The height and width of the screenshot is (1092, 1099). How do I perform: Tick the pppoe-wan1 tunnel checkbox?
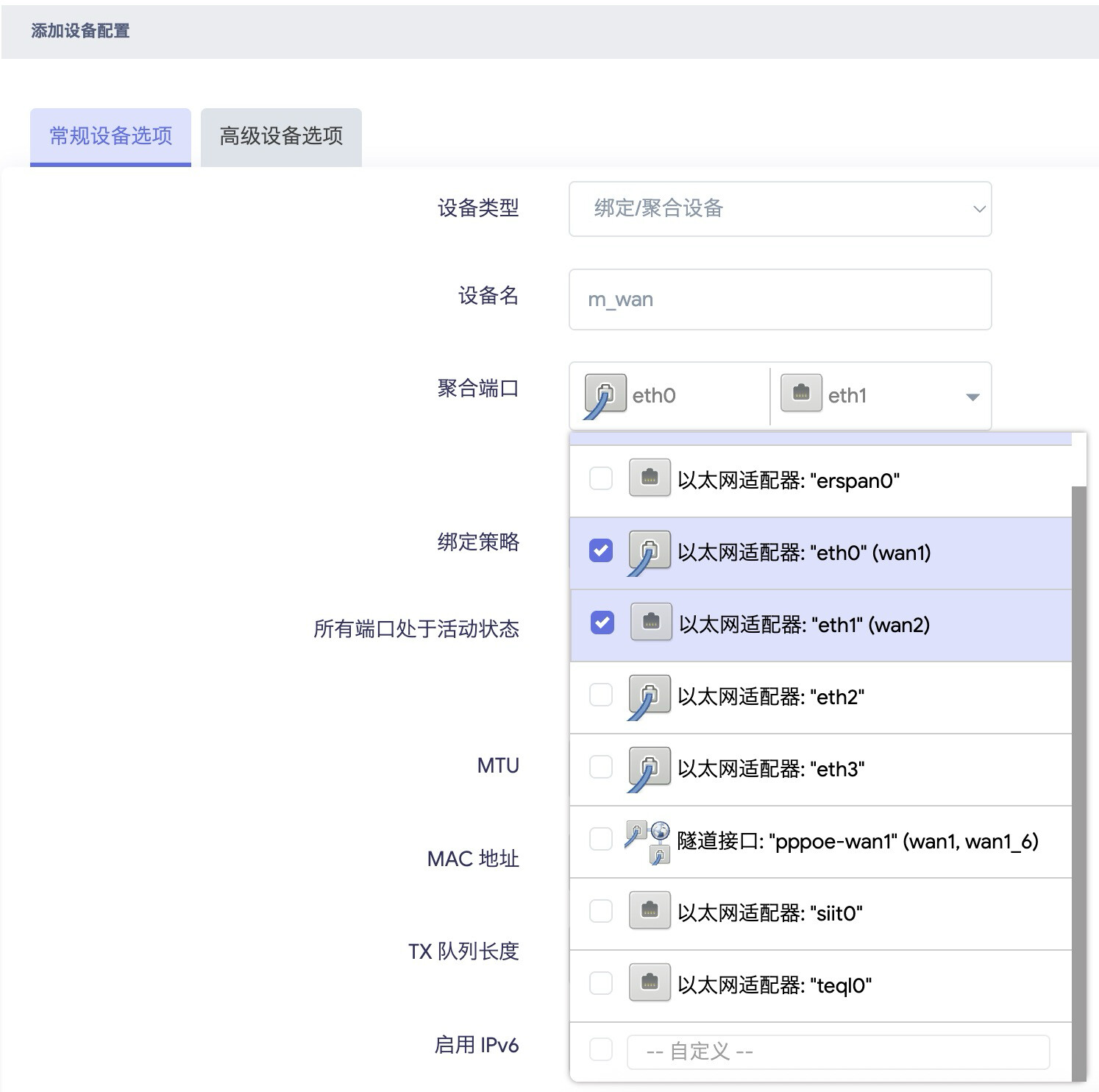(601, 840)
